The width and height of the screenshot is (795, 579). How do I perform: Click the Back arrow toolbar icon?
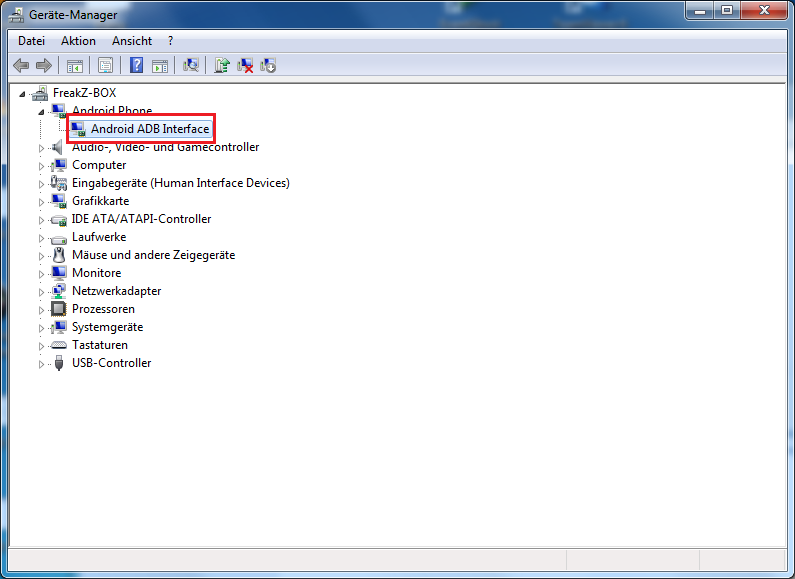click(21, 65)
